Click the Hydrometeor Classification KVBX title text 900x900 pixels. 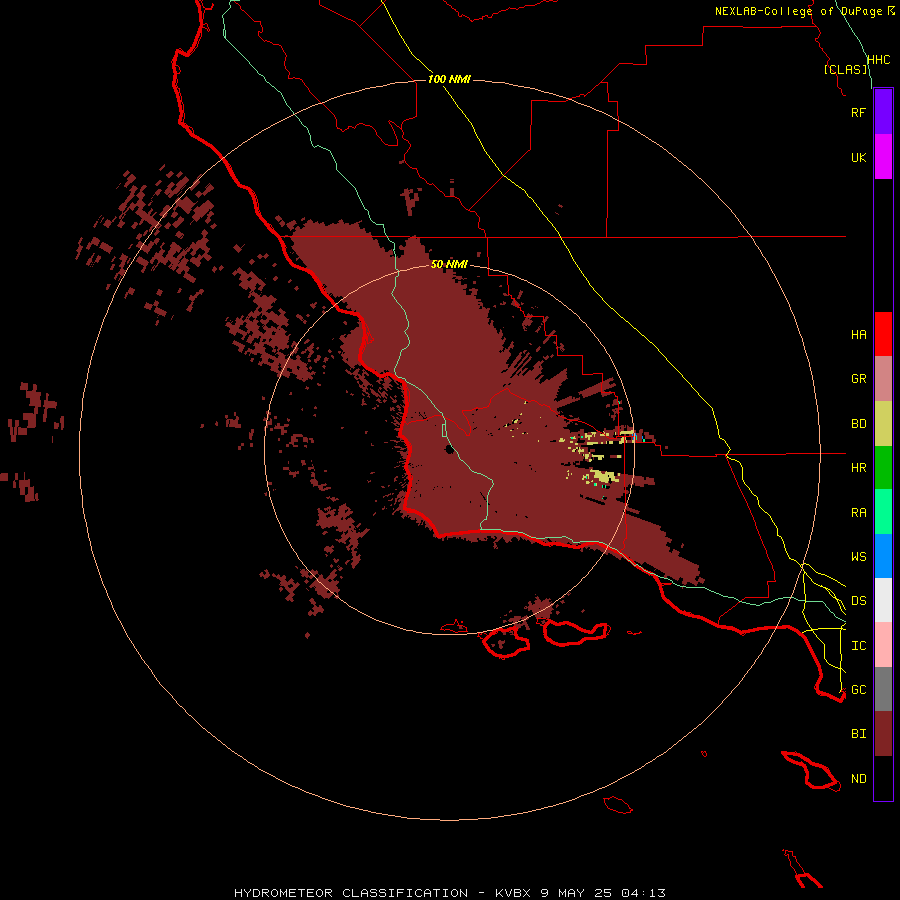449,893
